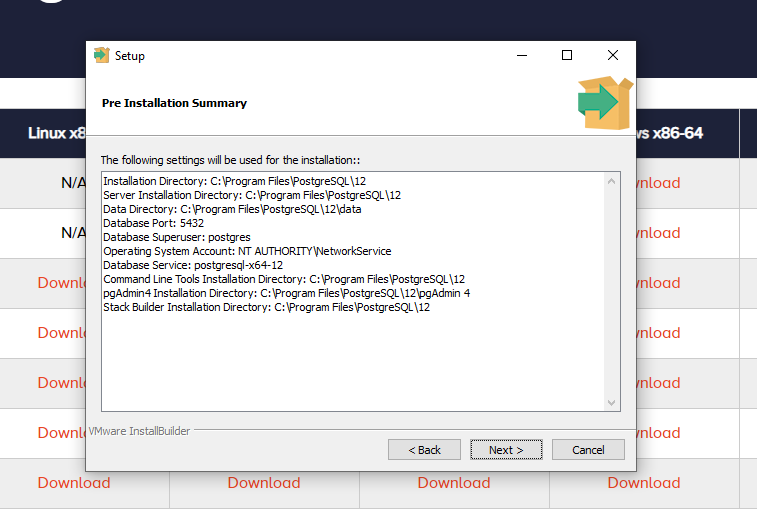Select the 'Database Service: postgresql-x64-12' line

(x=193, y=265)
